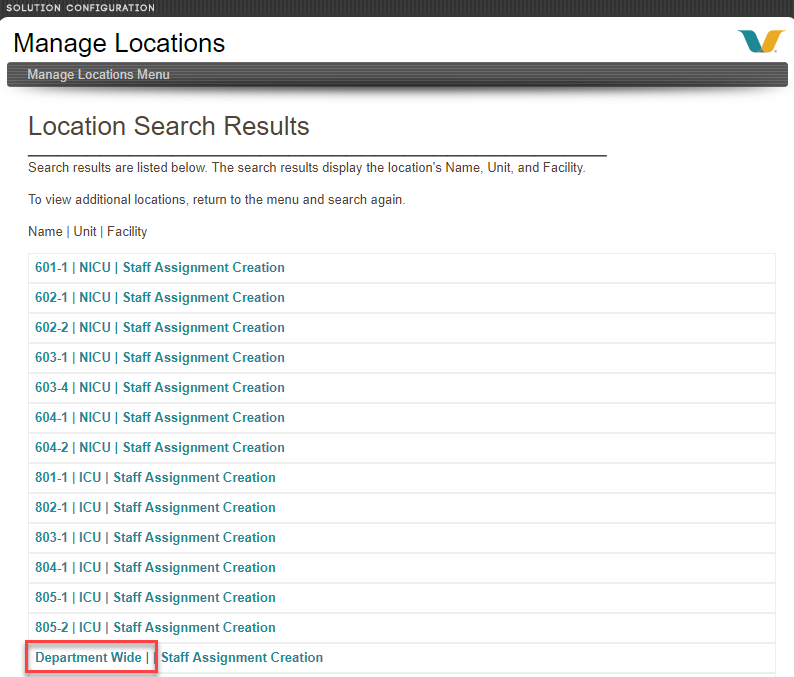Screen dimensions: 794x677
Task: Open location 604-1 NICU link
Action: [160, 417]
